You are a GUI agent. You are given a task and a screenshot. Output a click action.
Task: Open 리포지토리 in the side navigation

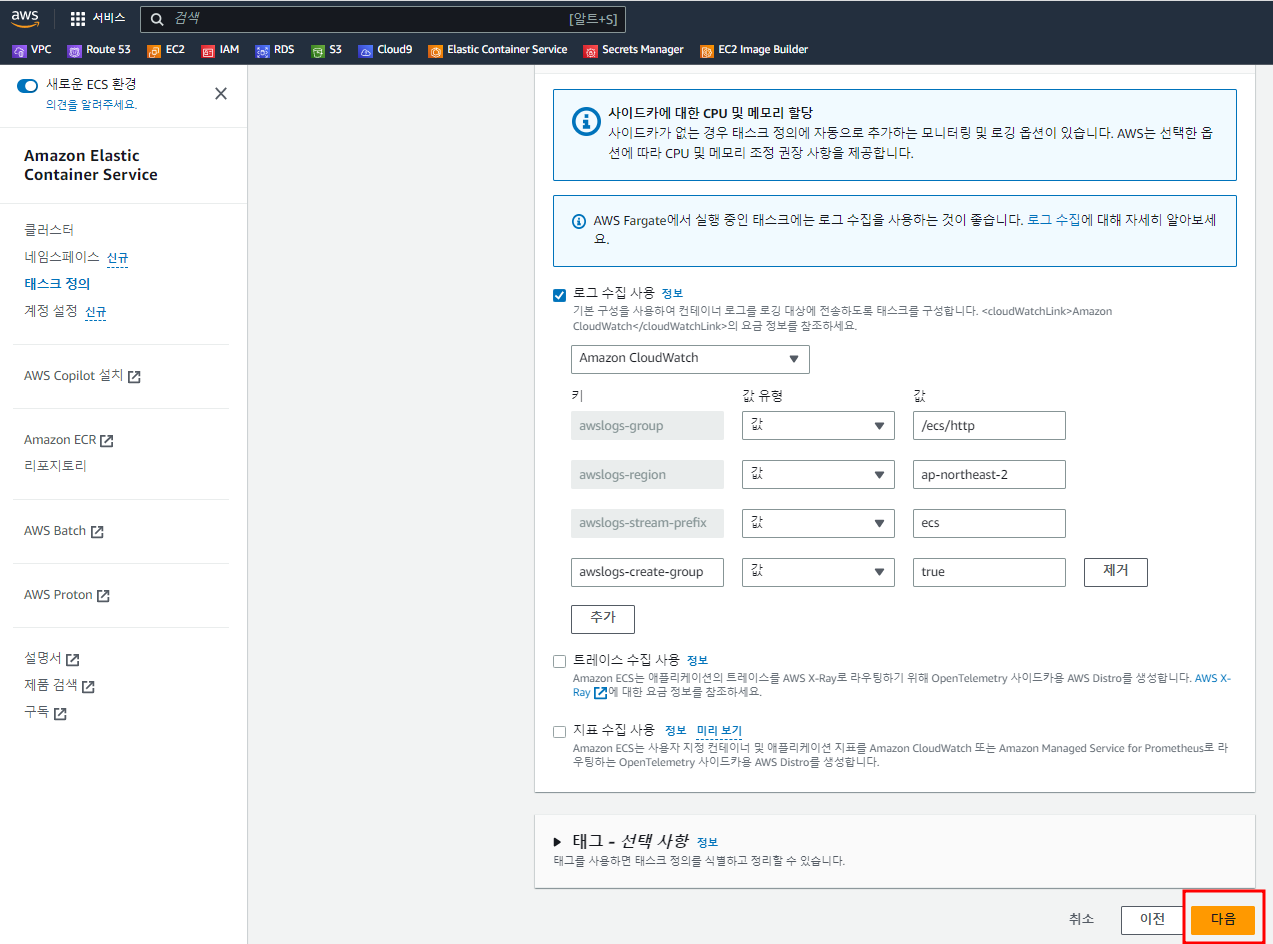point(56,466)
